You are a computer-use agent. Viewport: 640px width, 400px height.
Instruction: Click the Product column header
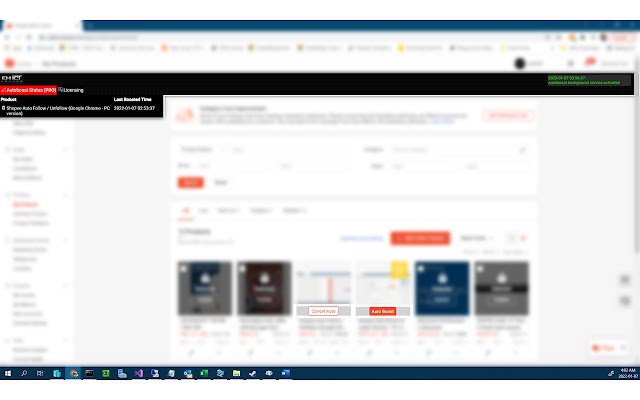[9, 100]
